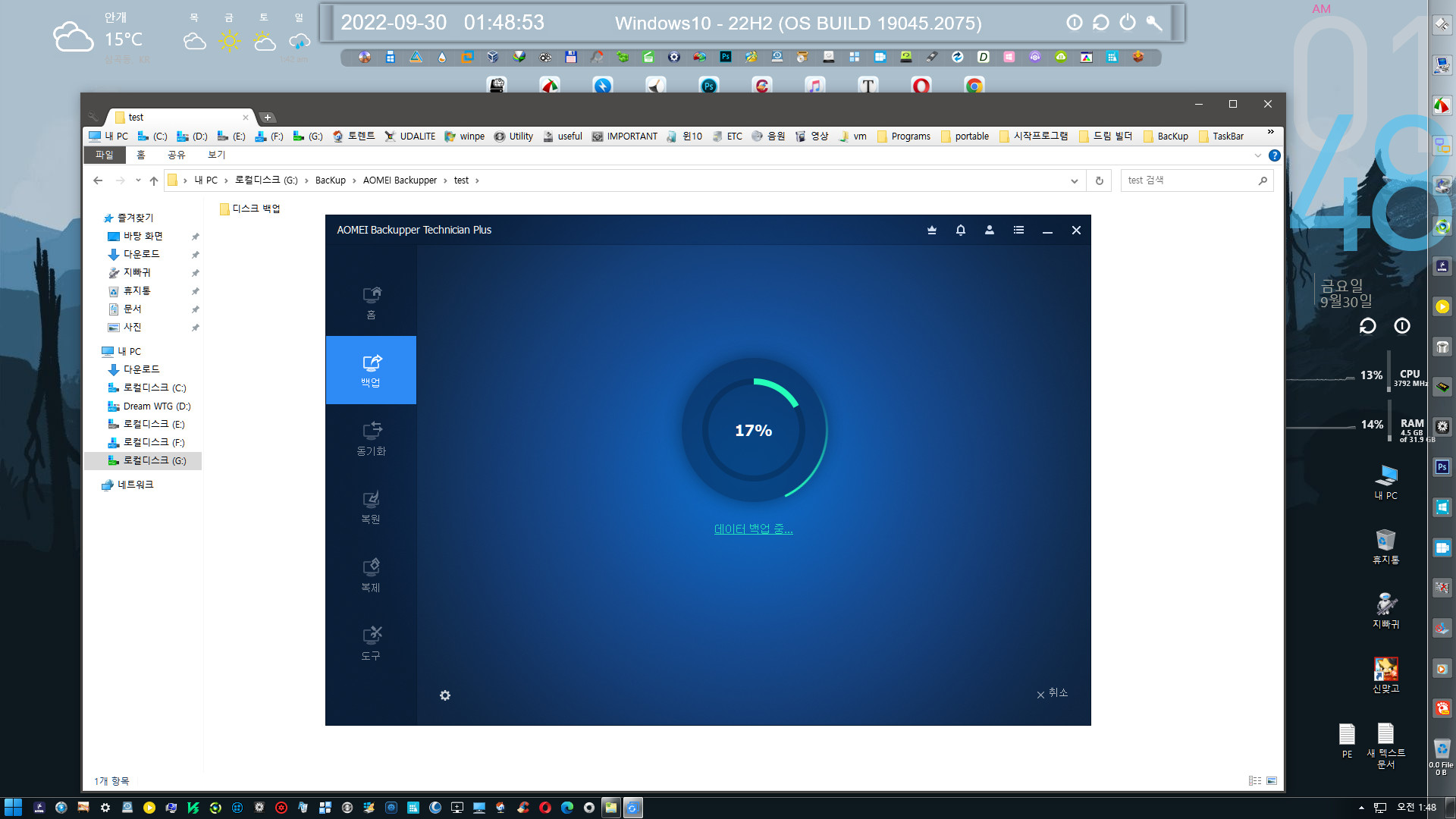
Task: Click the data backup in progress link
Action: click(753, 529)
